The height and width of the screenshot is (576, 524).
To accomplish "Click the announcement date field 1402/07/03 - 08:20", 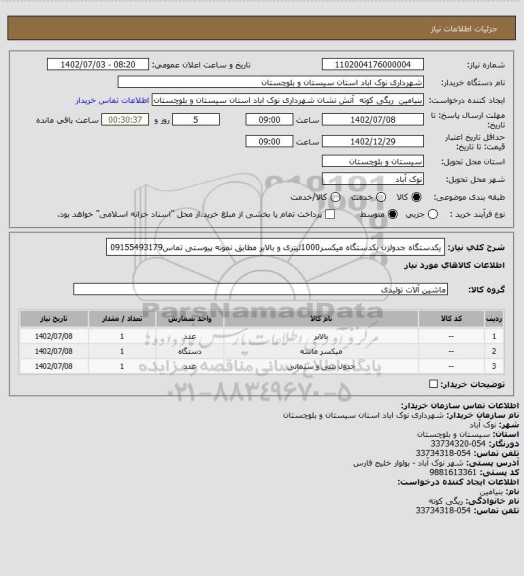I will point(98,64).
